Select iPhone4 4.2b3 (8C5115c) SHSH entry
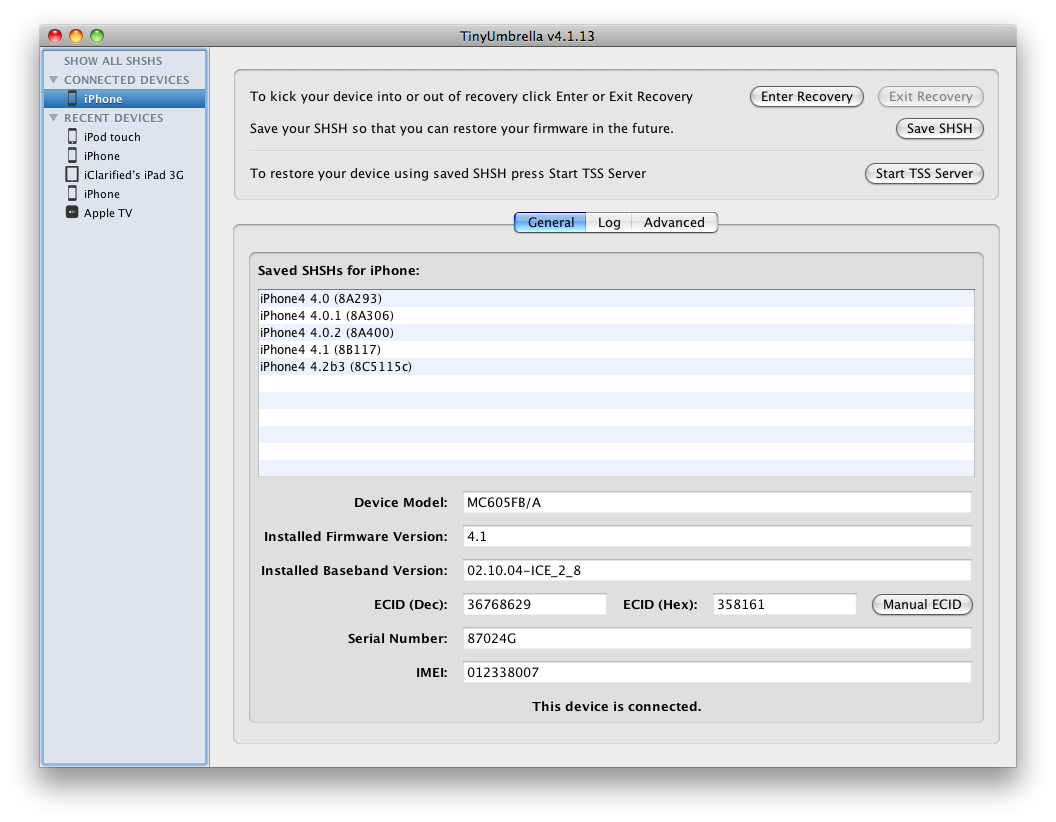The height and width of the screenshot is (822, 1056). (x=336, y=367)
